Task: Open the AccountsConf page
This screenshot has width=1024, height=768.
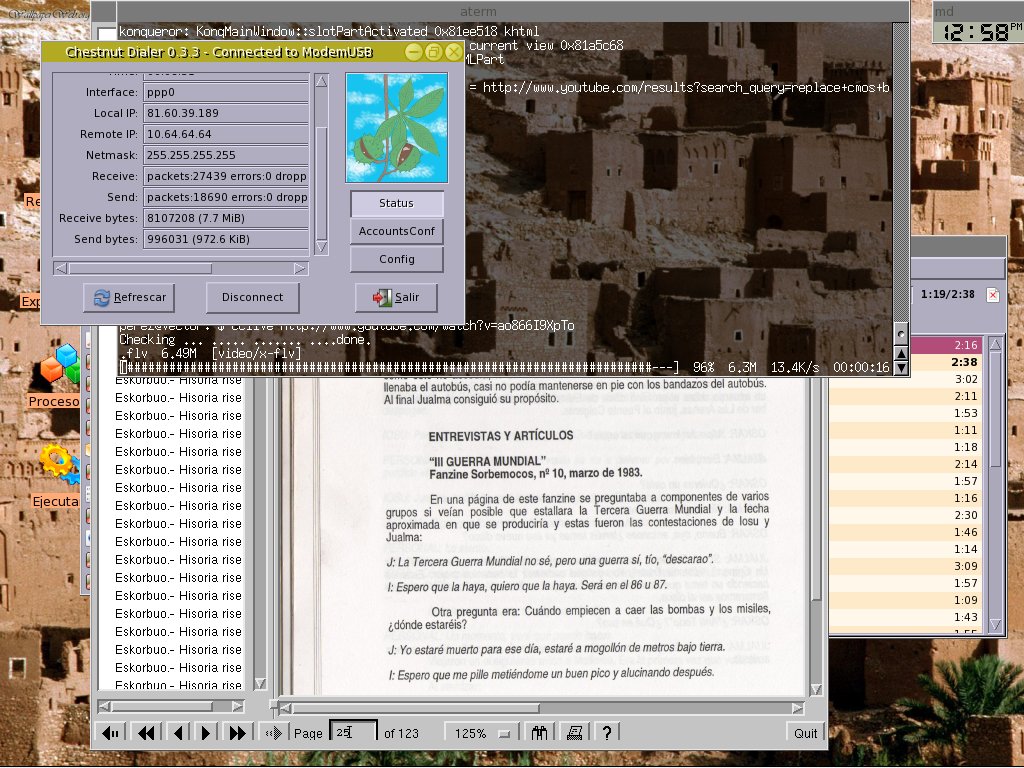Action: point(396,231)
